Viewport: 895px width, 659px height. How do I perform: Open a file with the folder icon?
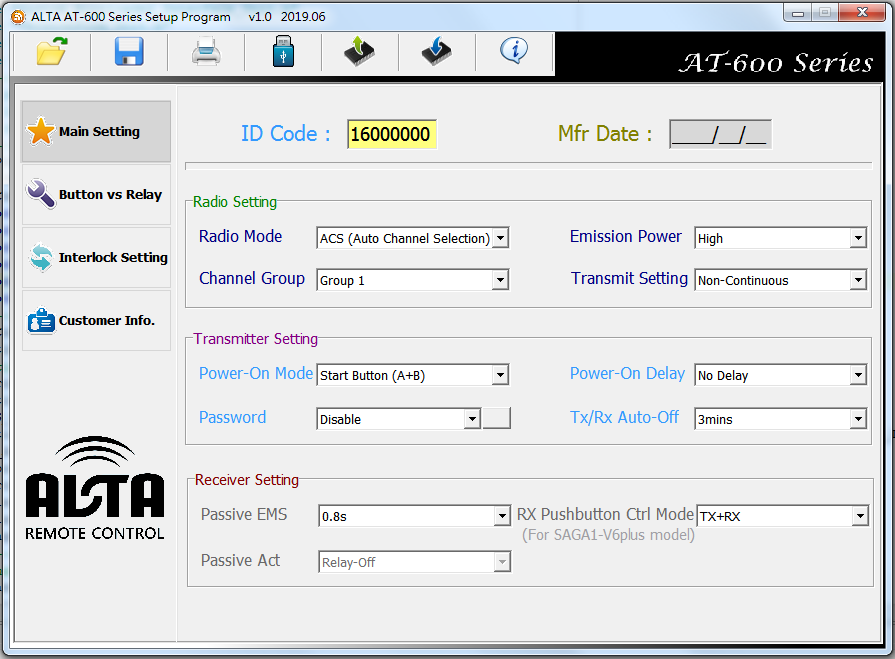[x=51, y=52]
